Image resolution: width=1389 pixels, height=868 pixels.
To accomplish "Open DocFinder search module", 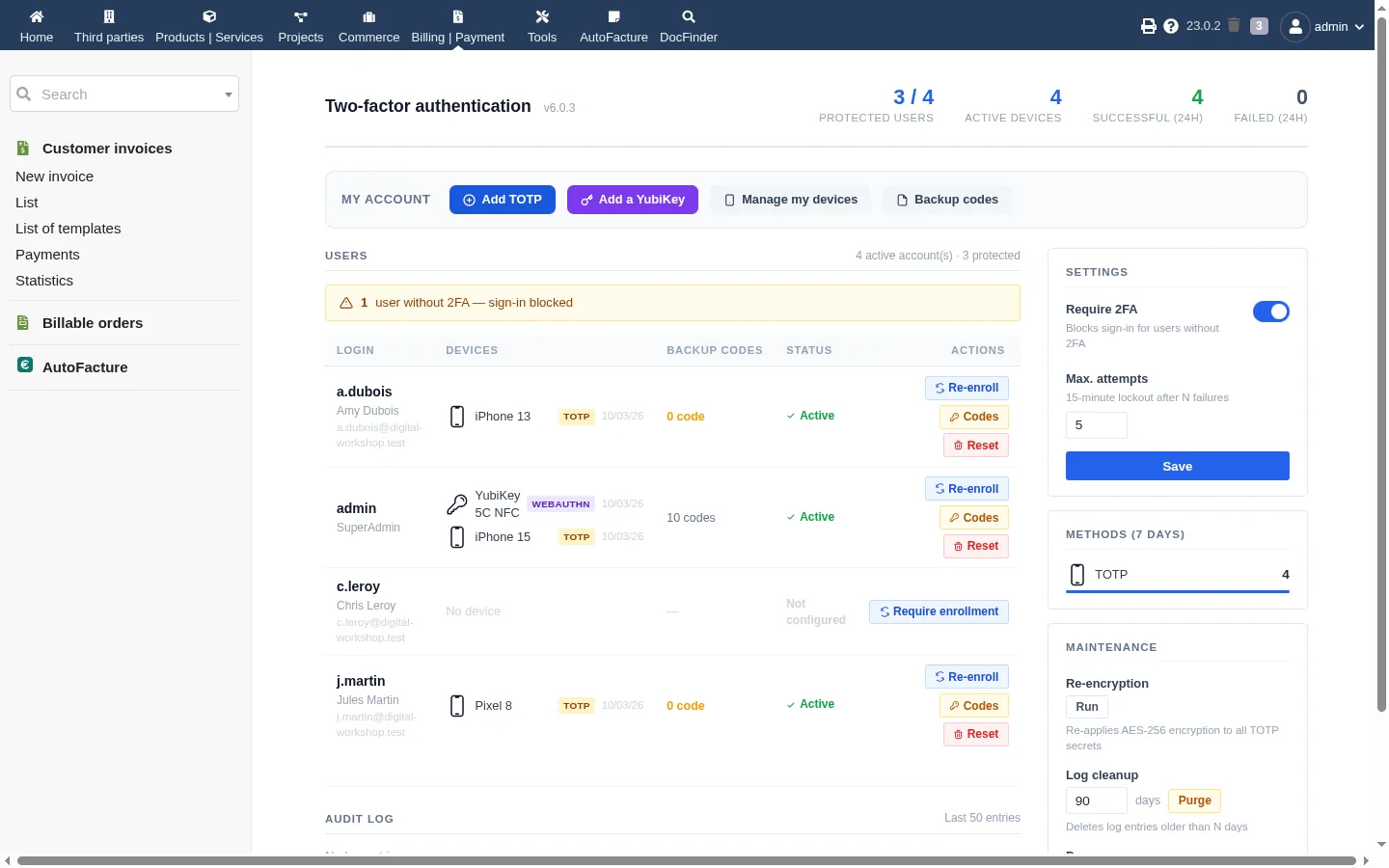I will coord(689,26).
